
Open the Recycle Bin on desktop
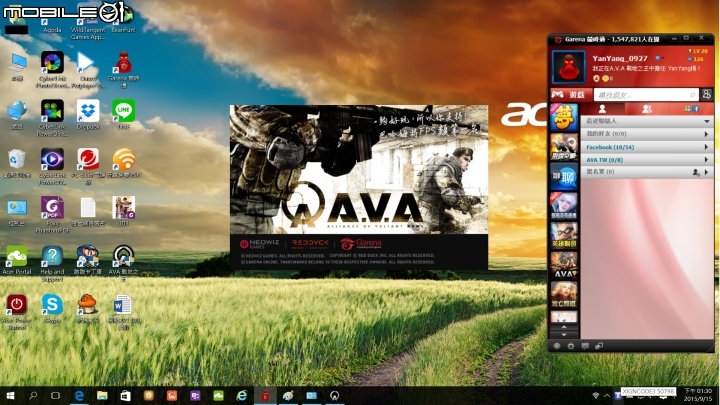[x=17, y=163]
